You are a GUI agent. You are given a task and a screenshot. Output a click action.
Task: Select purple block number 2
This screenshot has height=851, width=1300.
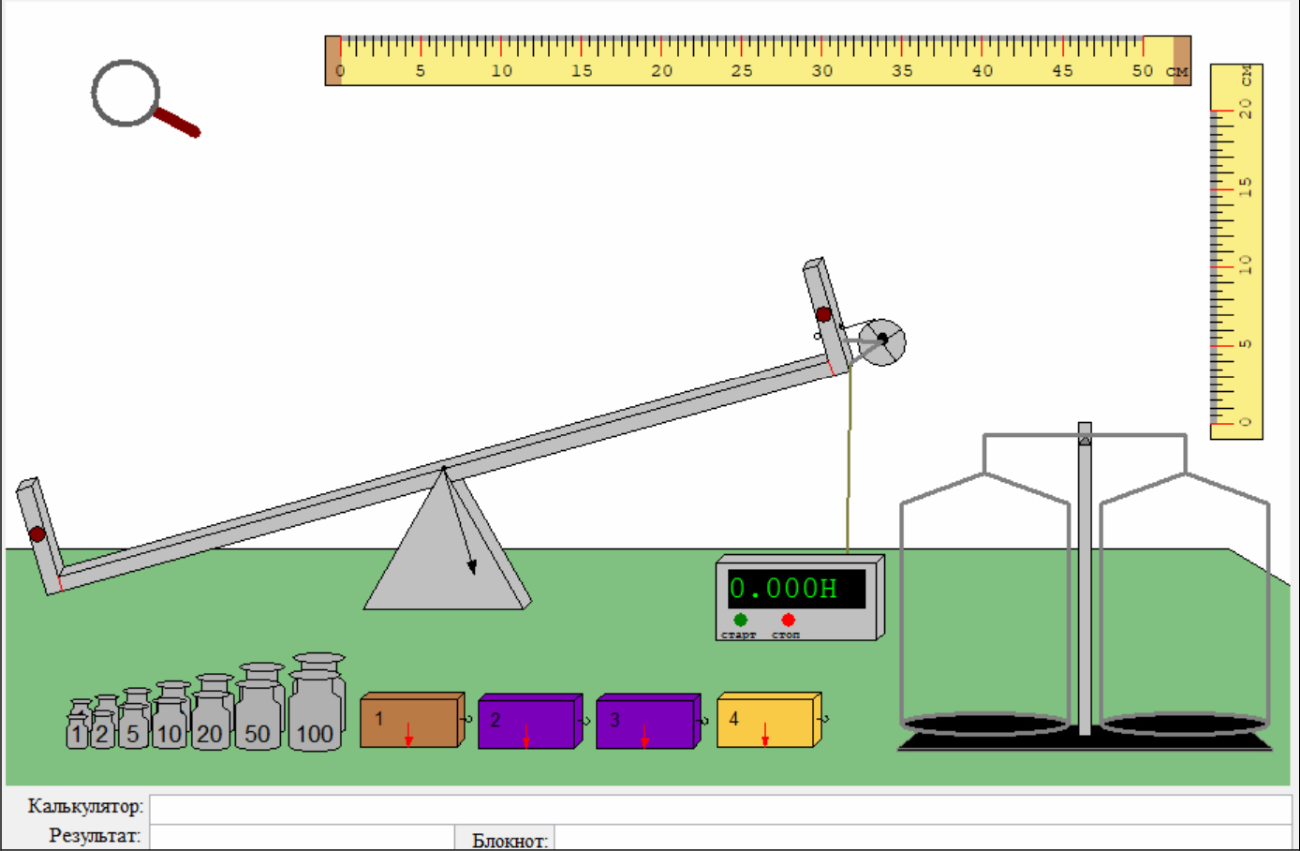coord(531,721)
